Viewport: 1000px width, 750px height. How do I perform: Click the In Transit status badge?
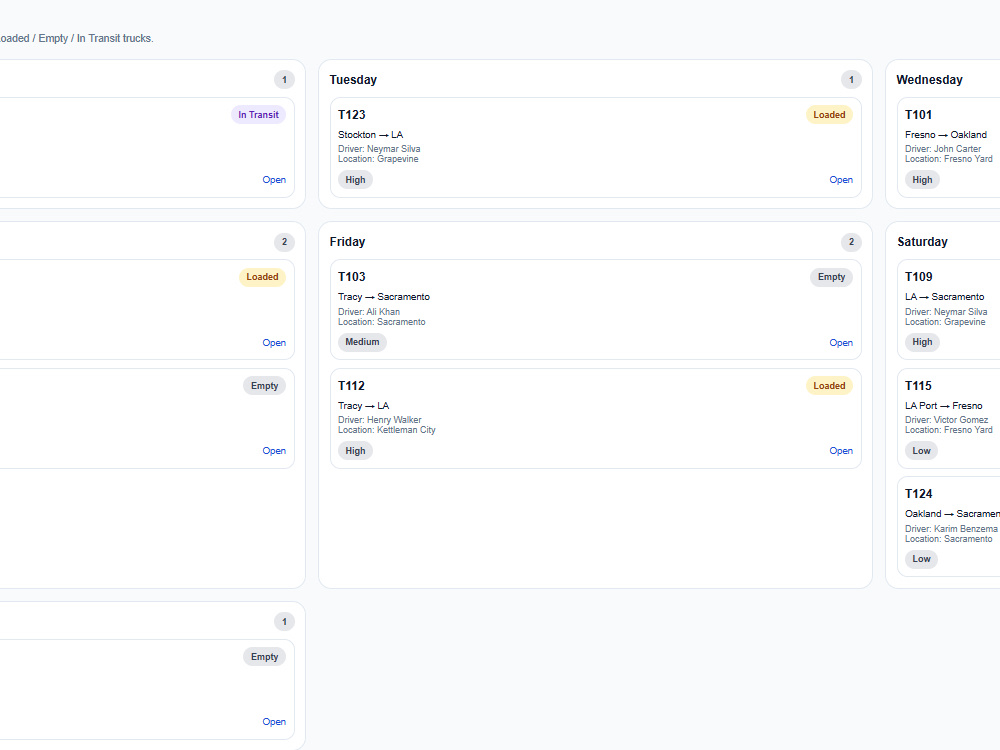point(258,115)
